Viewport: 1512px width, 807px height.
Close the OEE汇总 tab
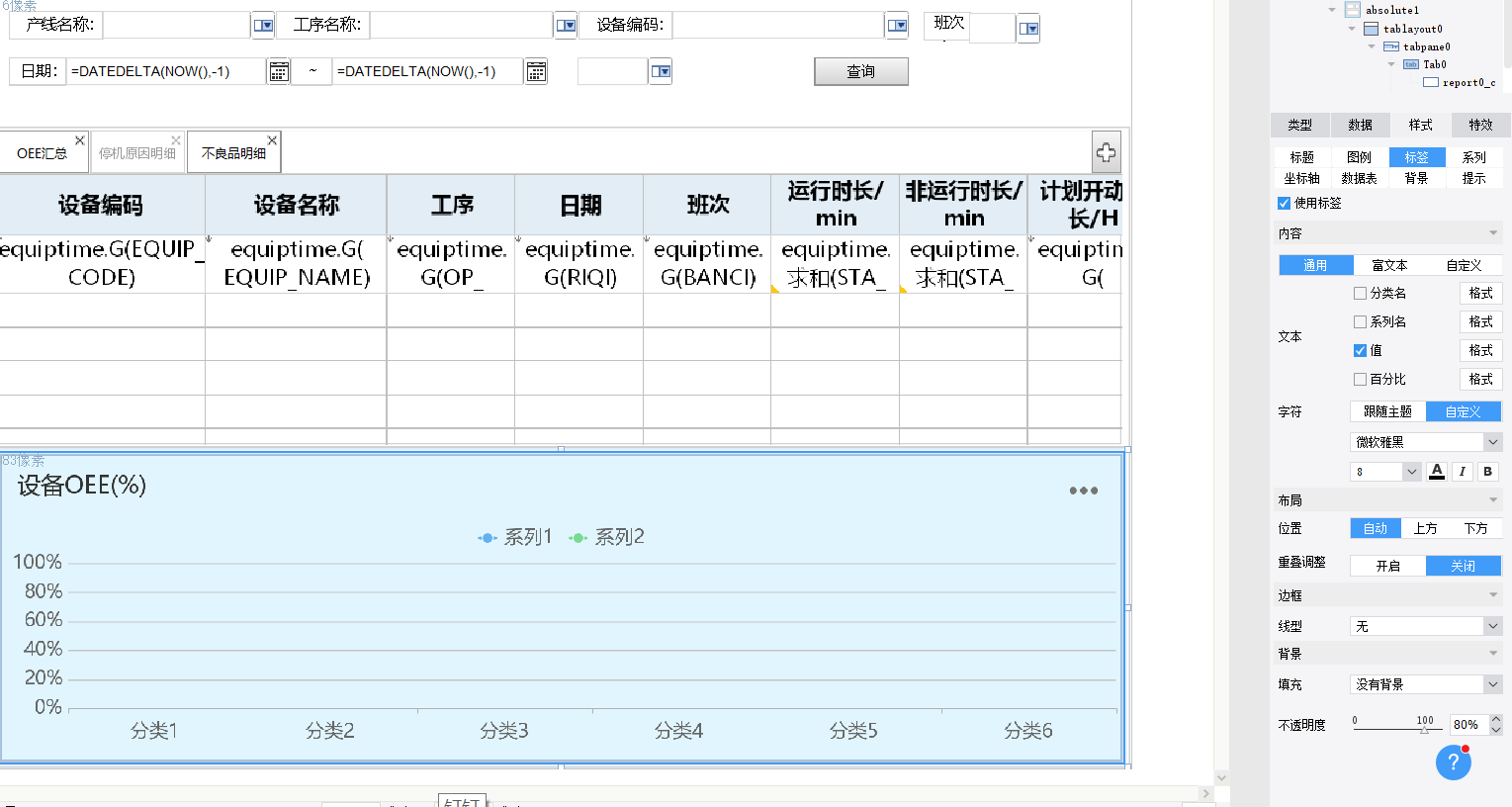click(x=80, y=140)
